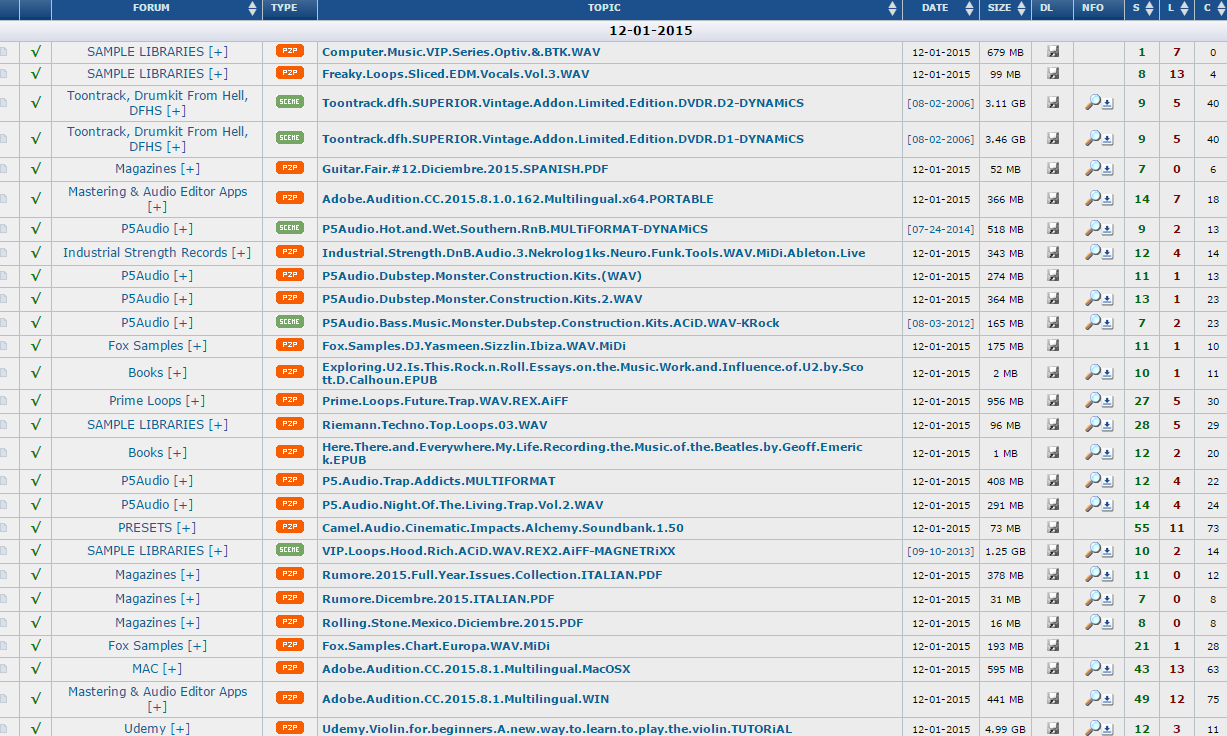Sort by TOPIC column arrows
The width and height of the screenshot is (1227, 736).
tap(892, 8)
